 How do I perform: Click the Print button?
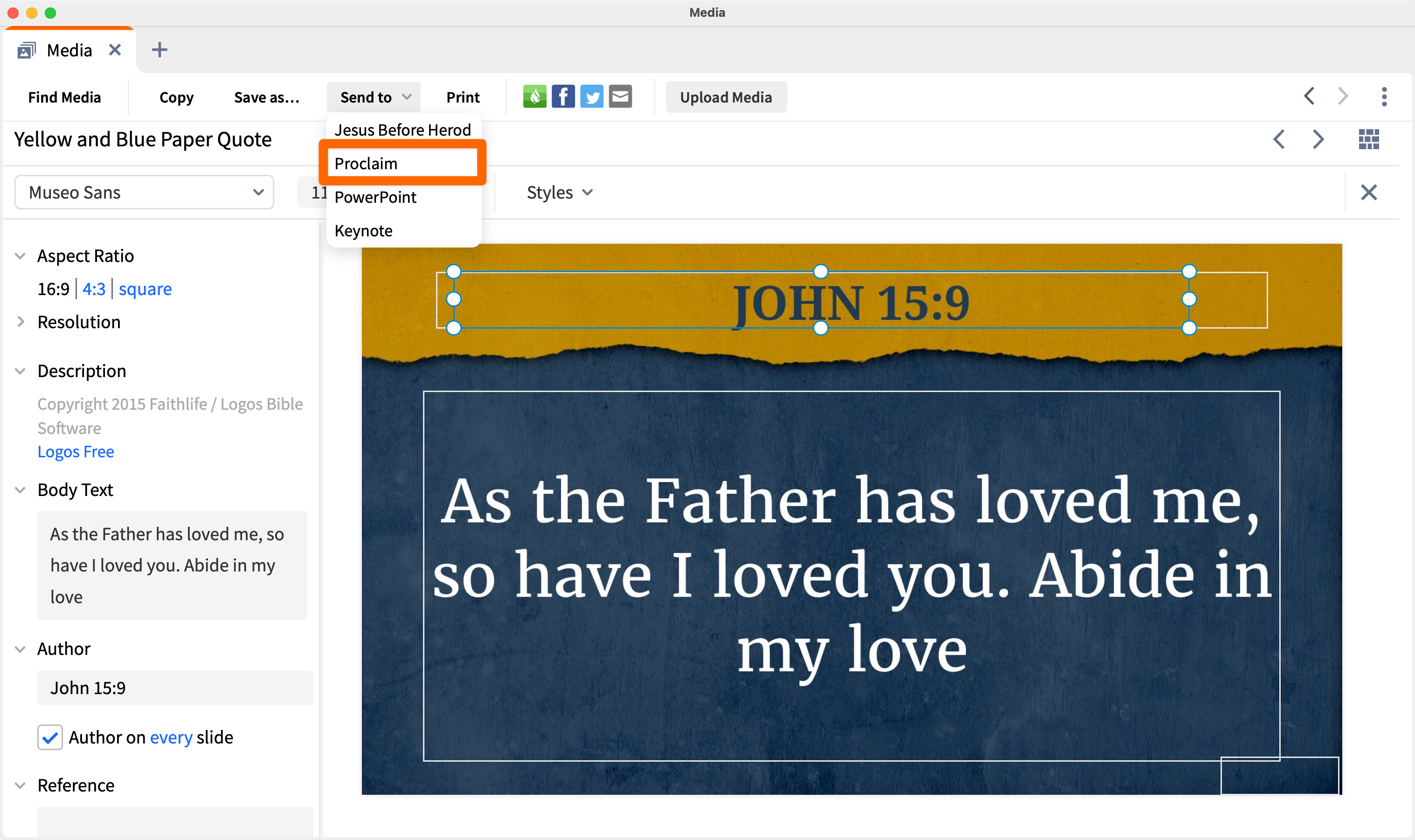(x=463, y=97)
